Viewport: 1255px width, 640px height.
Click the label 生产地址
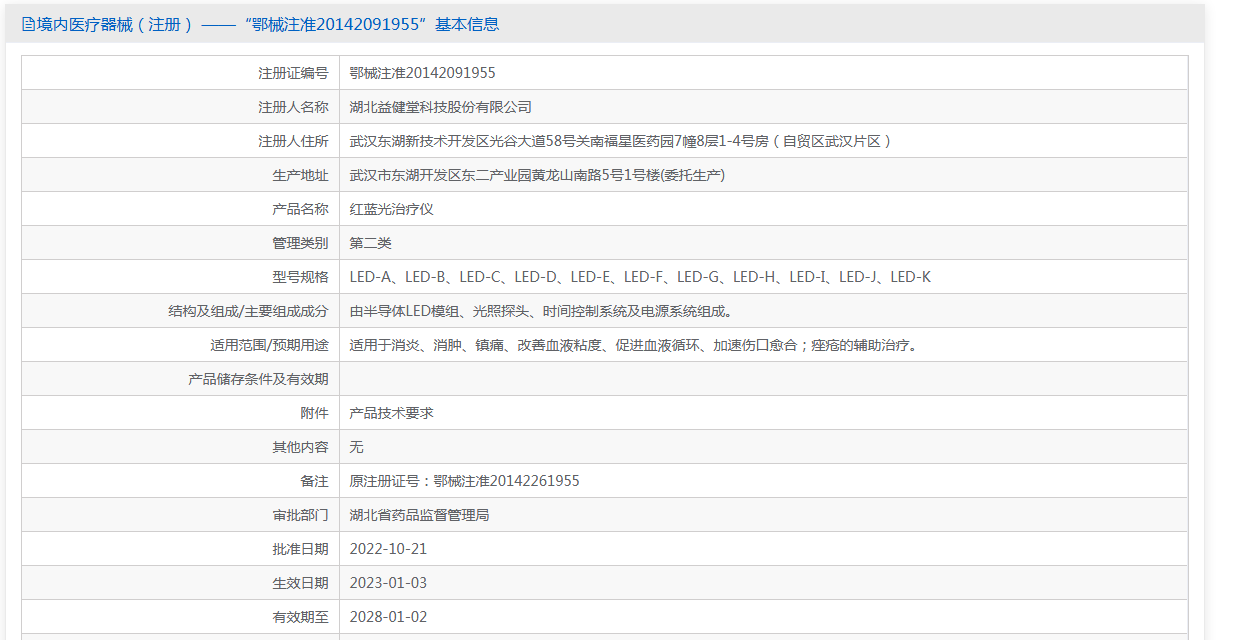coord(300,175)
